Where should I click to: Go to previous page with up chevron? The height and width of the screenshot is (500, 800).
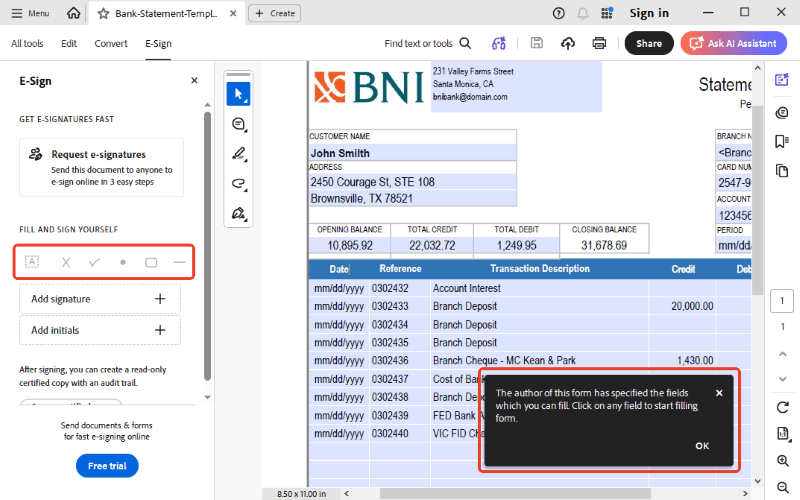tap(782, 354)
